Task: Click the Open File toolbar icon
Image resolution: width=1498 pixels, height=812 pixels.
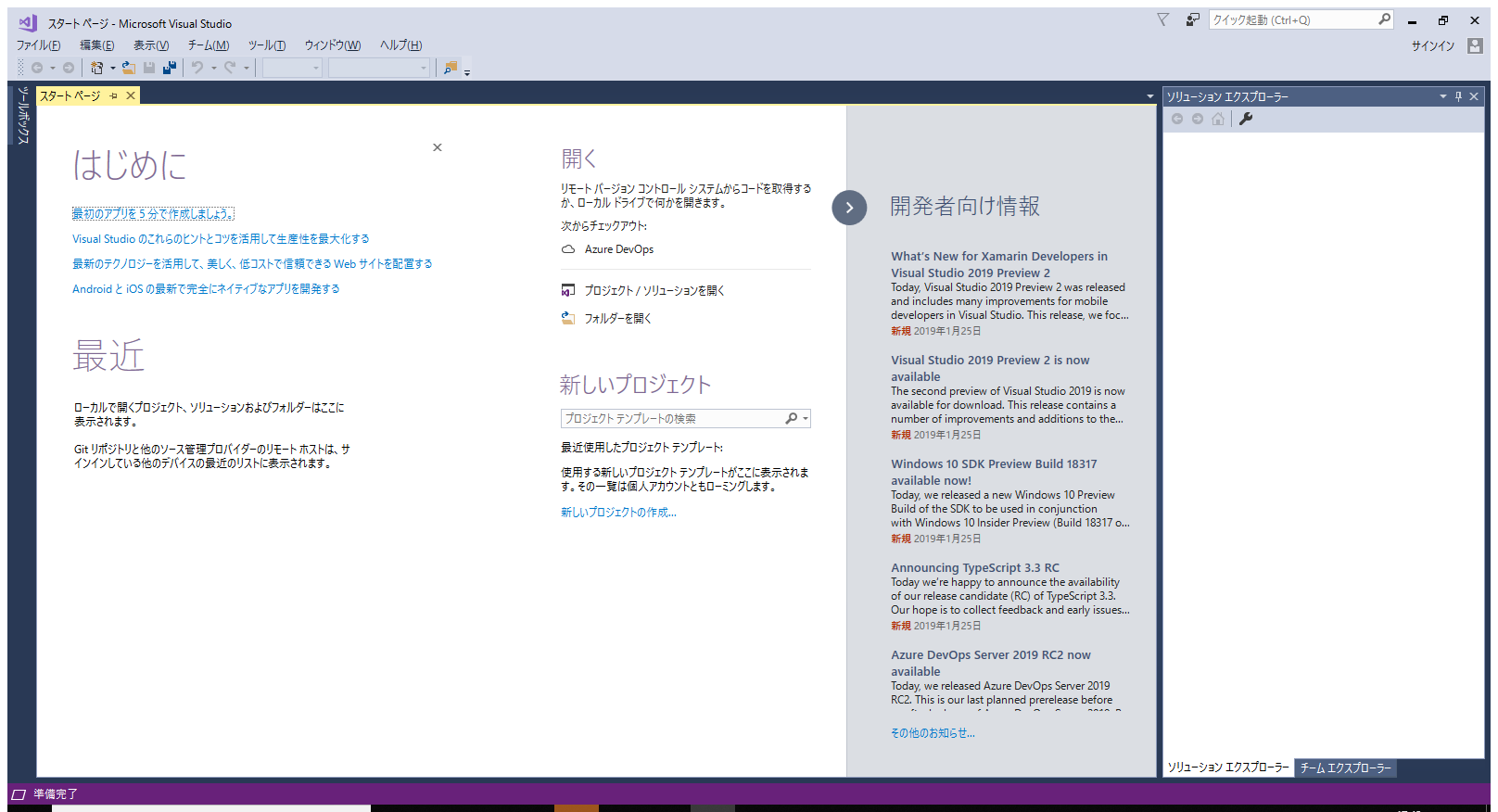Action: pyautogui.click(x=129, y=68)
